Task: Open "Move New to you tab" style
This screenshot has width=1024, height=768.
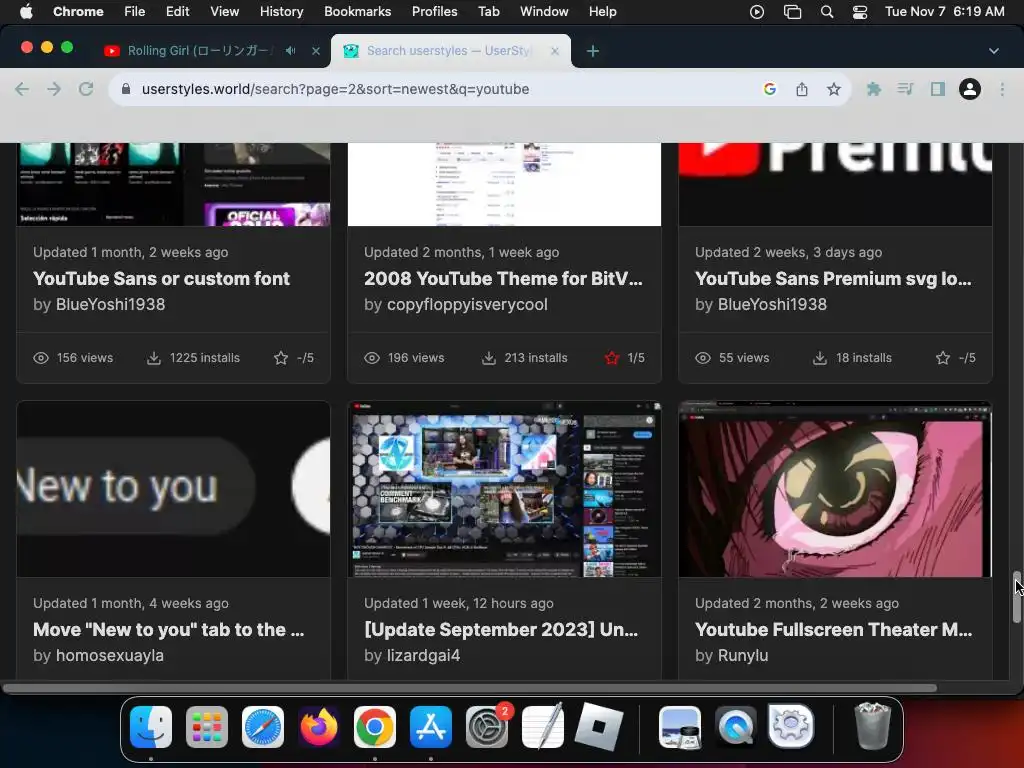Action: click(168, 630)
